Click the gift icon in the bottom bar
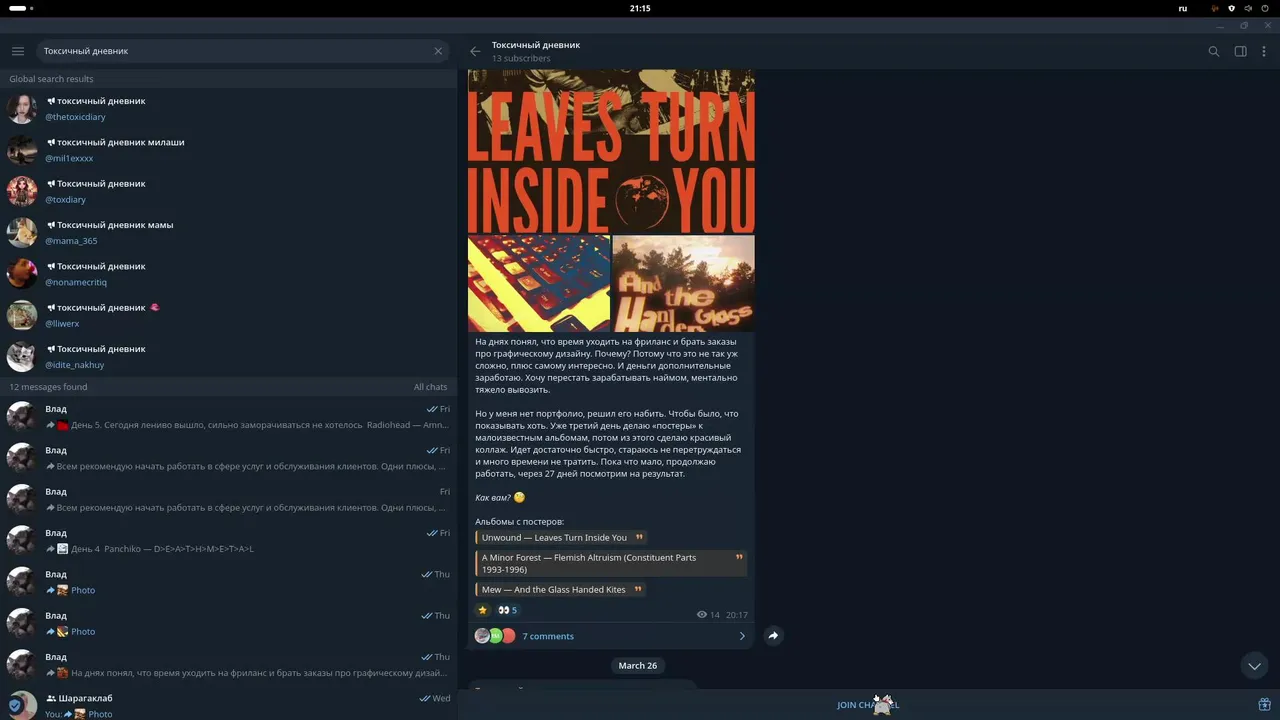The width and height of the screenshot is (1280, 720). click(1264, 704)
